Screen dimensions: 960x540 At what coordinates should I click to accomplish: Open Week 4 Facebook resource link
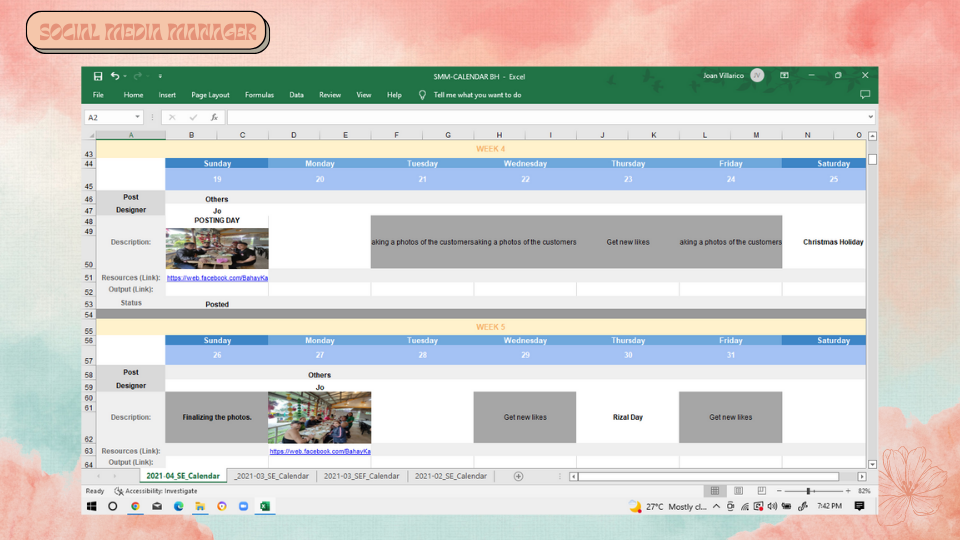[217, 278]
